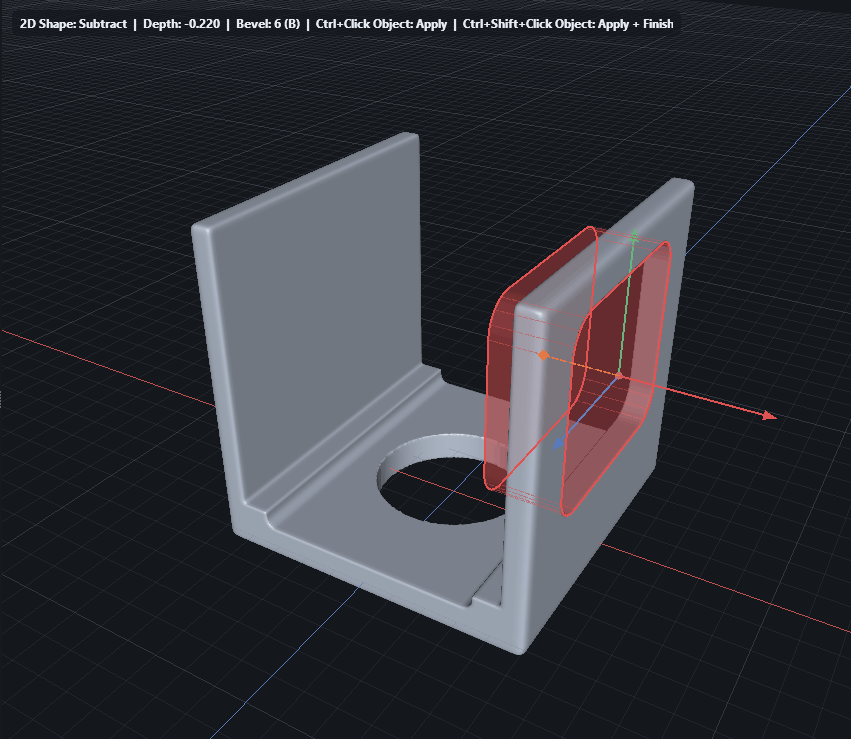This screenshot has height=739, width=851.
Task: Click the orange diamond depth handle on the gizmo
Action: point(544,355)
